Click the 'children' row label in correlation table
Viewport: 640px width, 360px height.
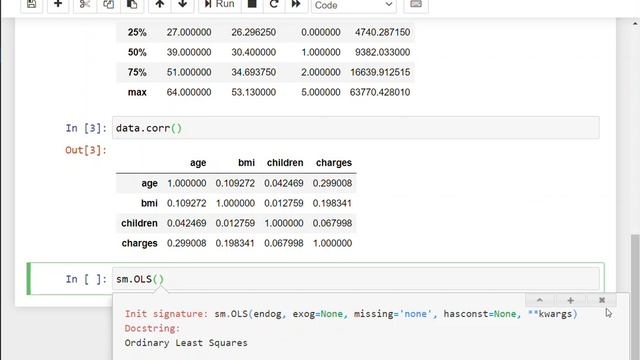point(139,223)
